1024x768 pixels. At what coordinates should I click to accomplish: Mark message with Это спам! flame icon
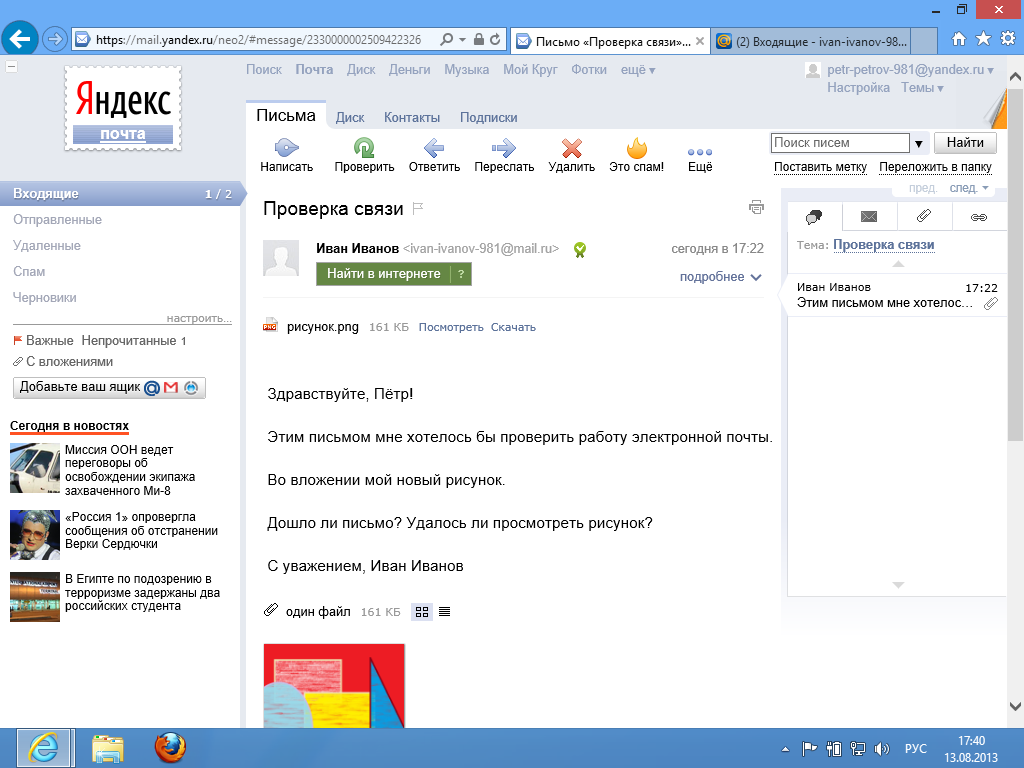636,148
